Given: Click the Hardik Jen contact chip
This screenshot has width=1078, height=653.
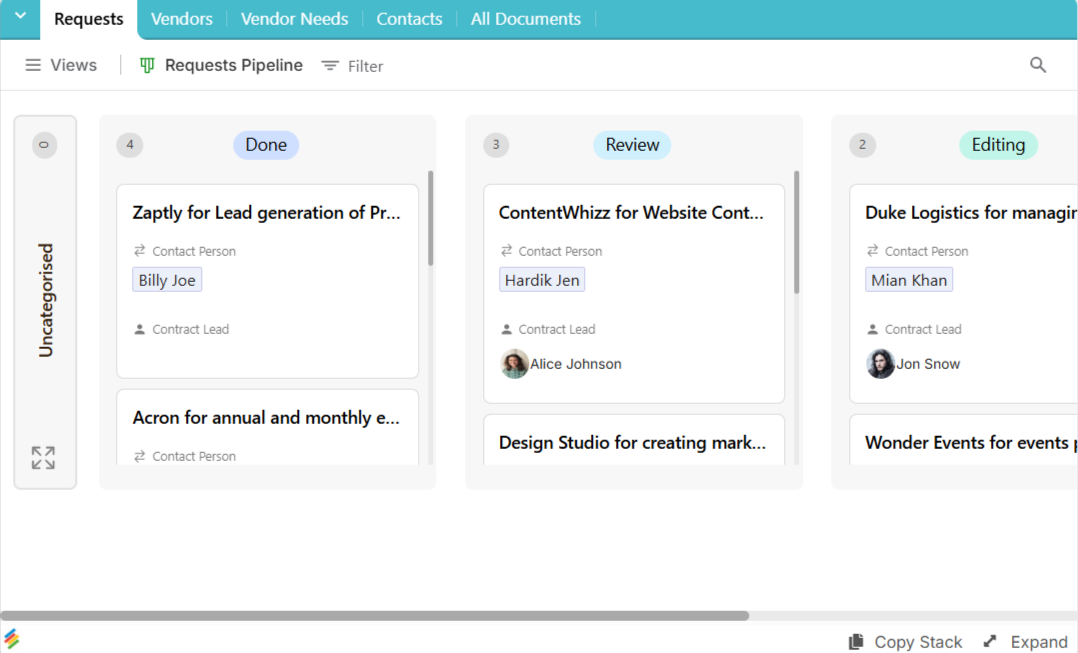Looking at the screenshot, I should (x=542, y=280).
